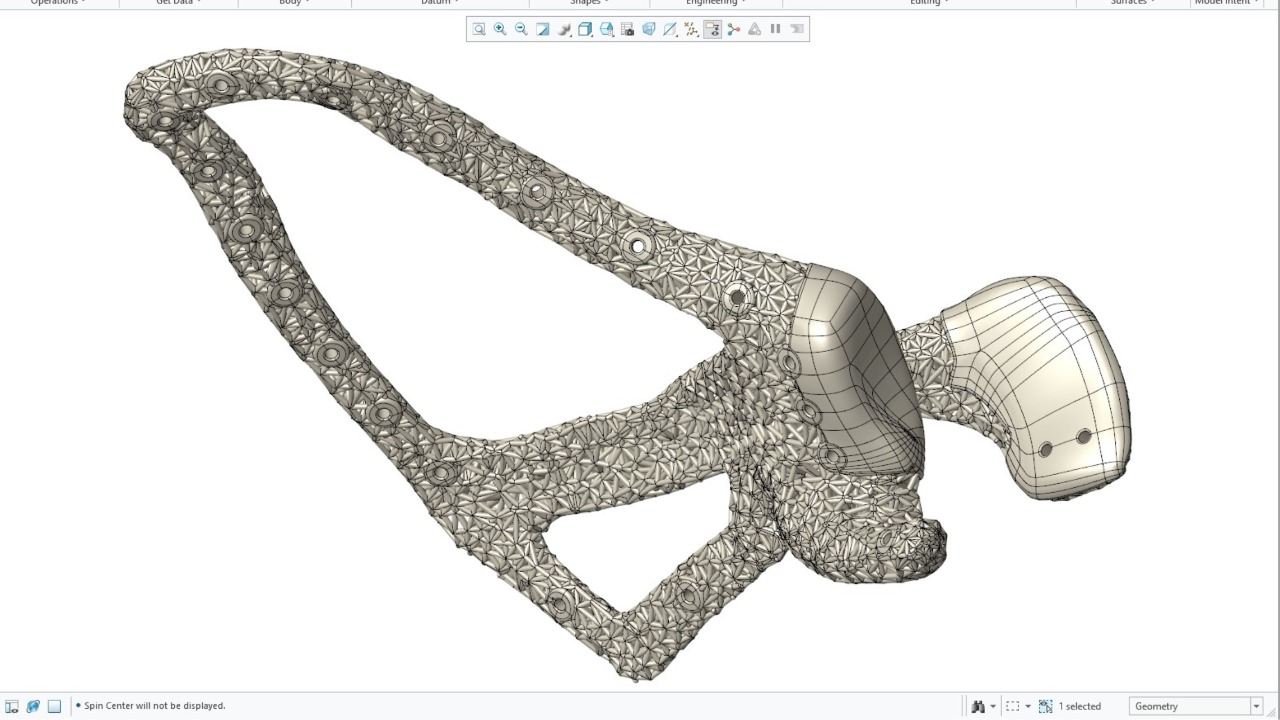Click the selected items list icon
The width and height of the screenshot is (1280, 720).
(x=1046, y=706)
